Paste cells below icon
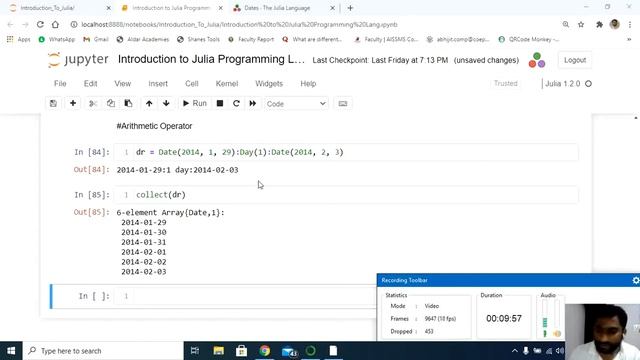Screen dimensions: 640x360 128,103
